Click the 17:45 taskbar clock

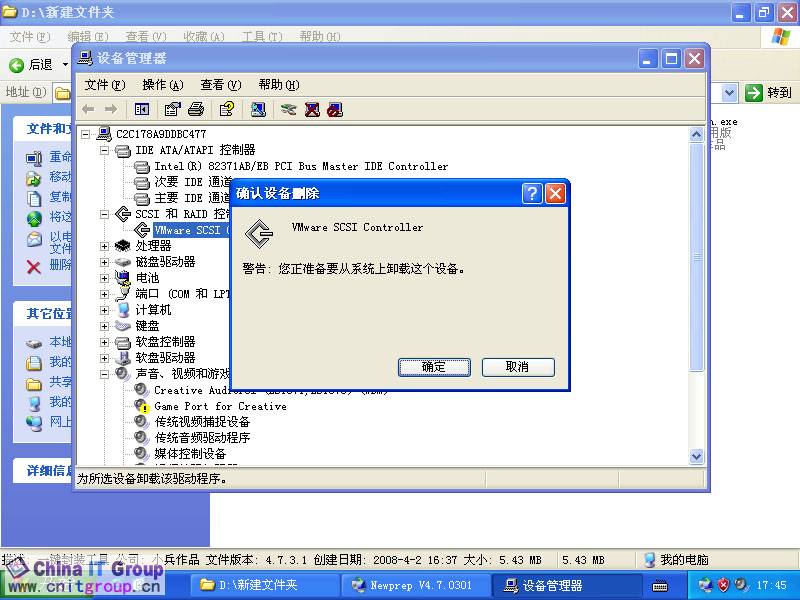pos(771,585)
